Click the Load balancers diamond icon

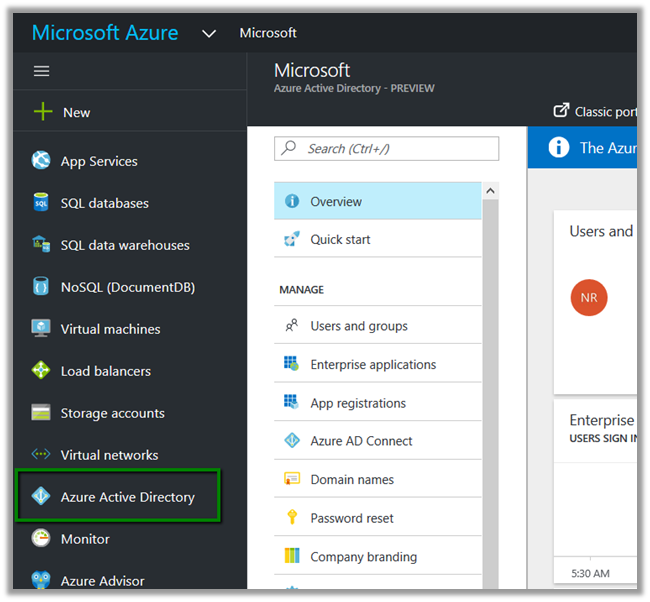point(41,371)
